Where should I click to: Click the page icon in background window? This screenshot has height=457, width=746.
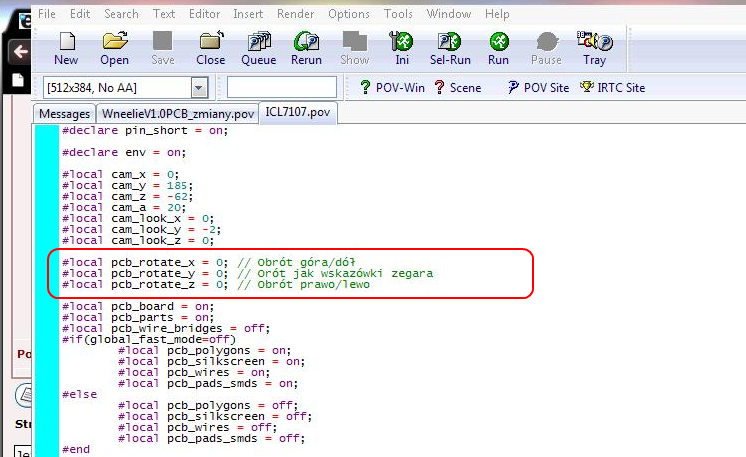18,80
